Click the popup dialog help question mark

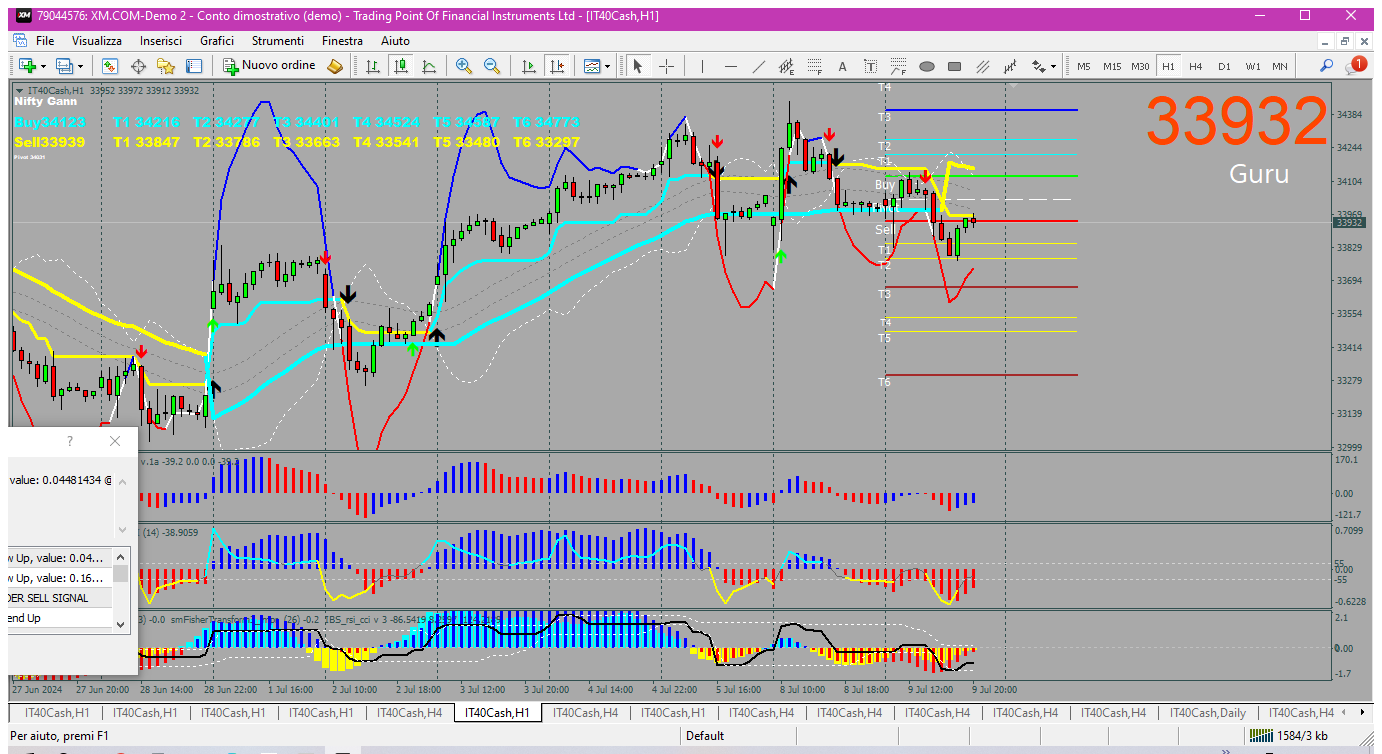[69, 441]
